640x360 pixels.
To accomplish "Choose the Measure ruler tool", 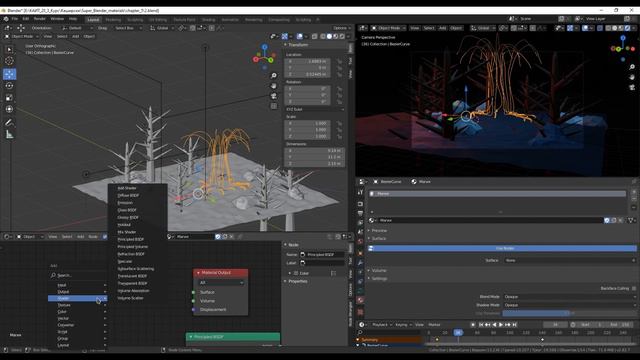I will tap(9, 134).
